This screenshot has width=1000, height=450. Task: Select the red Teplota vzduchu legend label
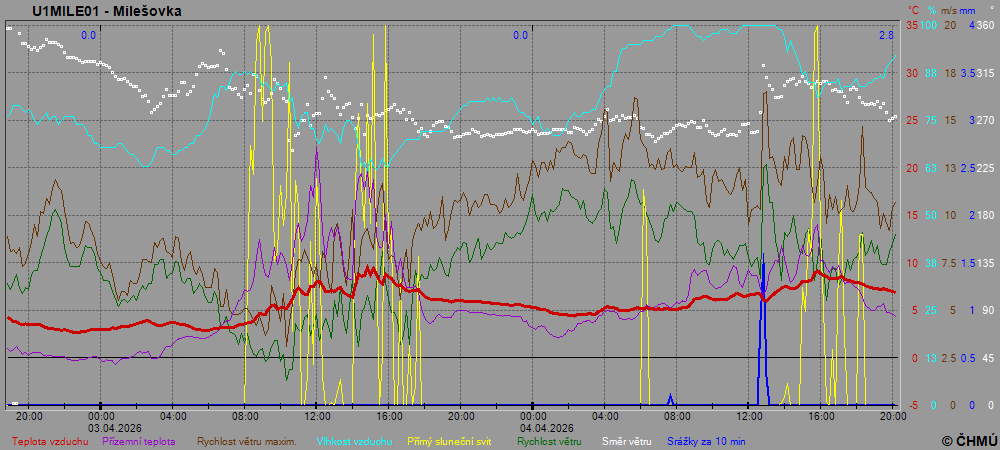[51, 440]
